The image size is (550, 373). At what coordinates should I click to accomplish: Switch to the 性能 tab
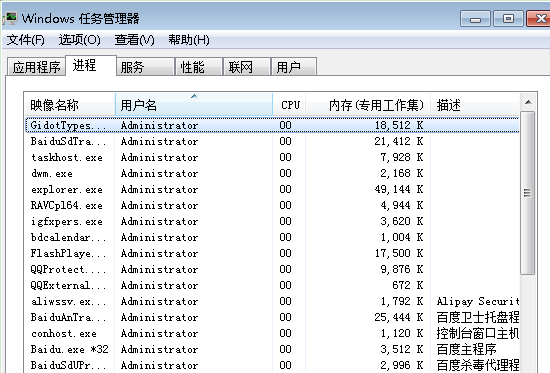[x=199, y=67]
